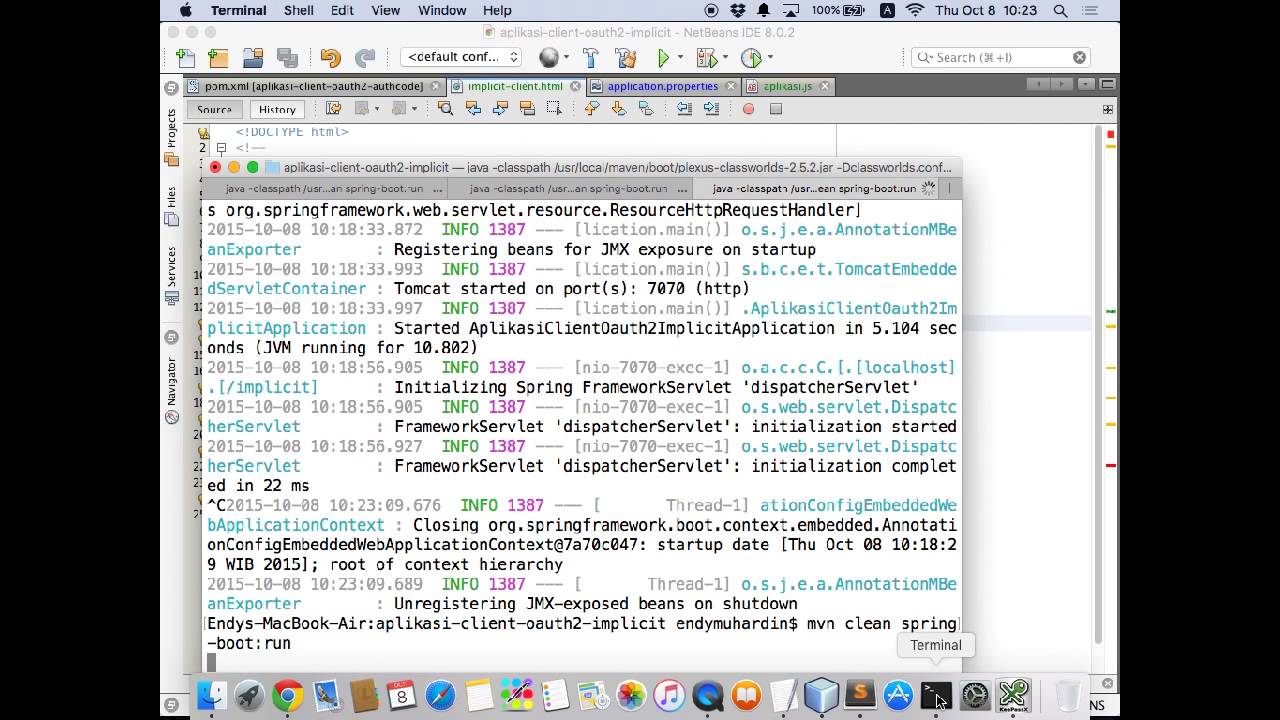The height and width of the screenshot is (720, 1280).
Task: Stop macro recording with the square icon
Action: [x=775, y=108]
